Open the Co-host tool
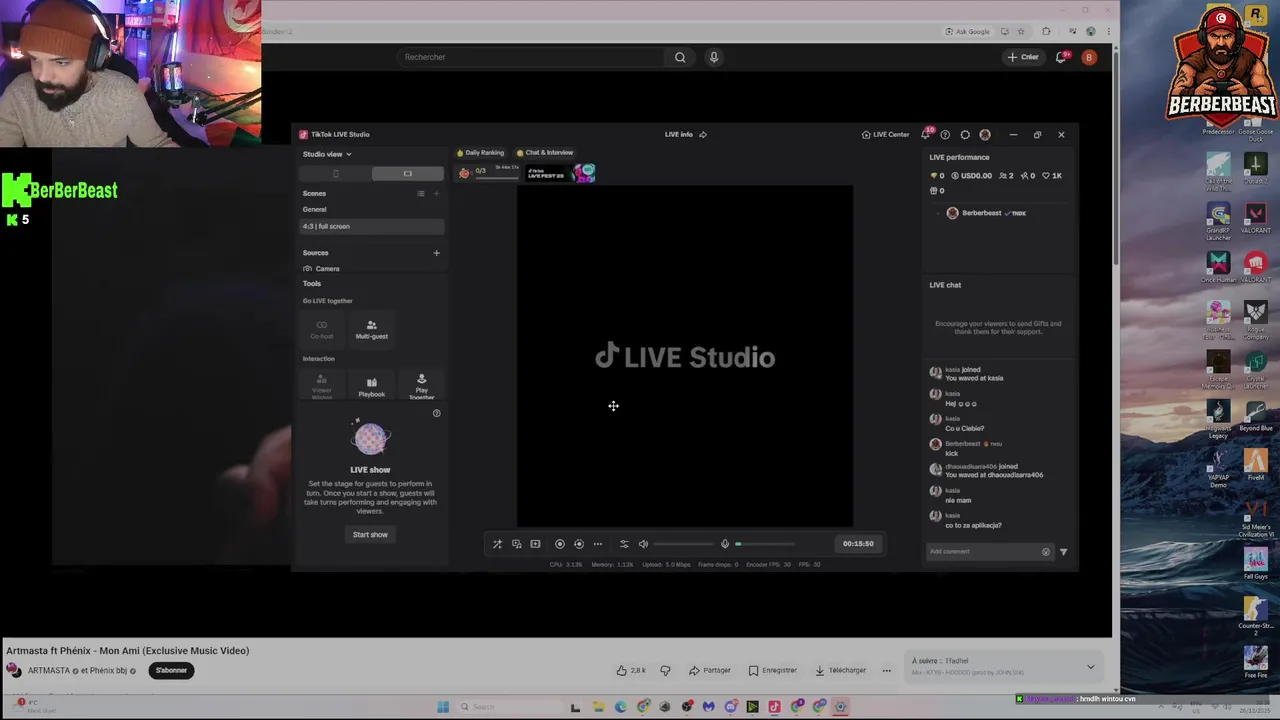Viewport: 1280px width, 720px height. tap(321, 329)
